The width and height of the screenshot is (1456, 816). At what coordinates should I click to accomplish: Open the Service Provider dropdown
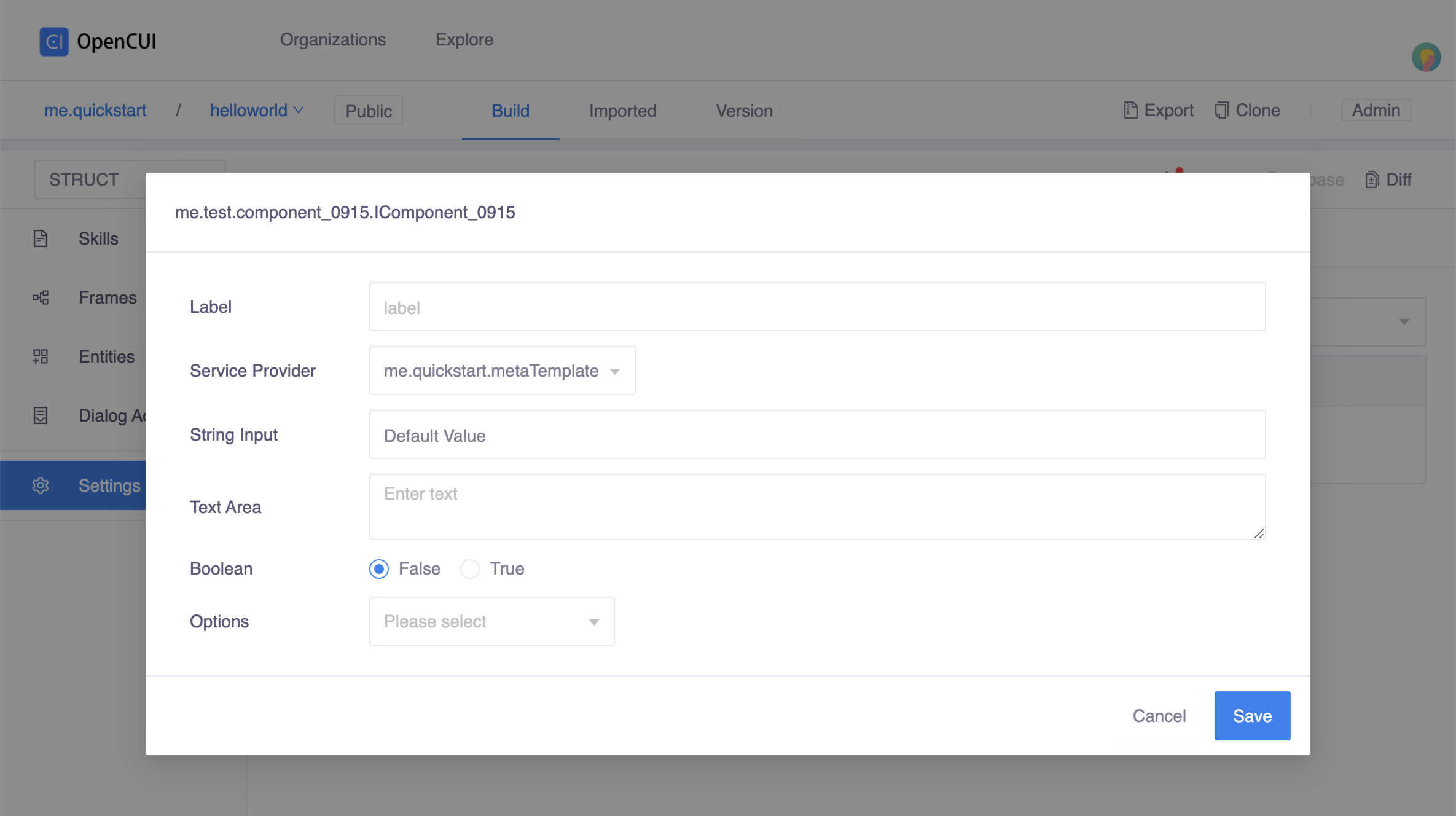coord(502,371)
